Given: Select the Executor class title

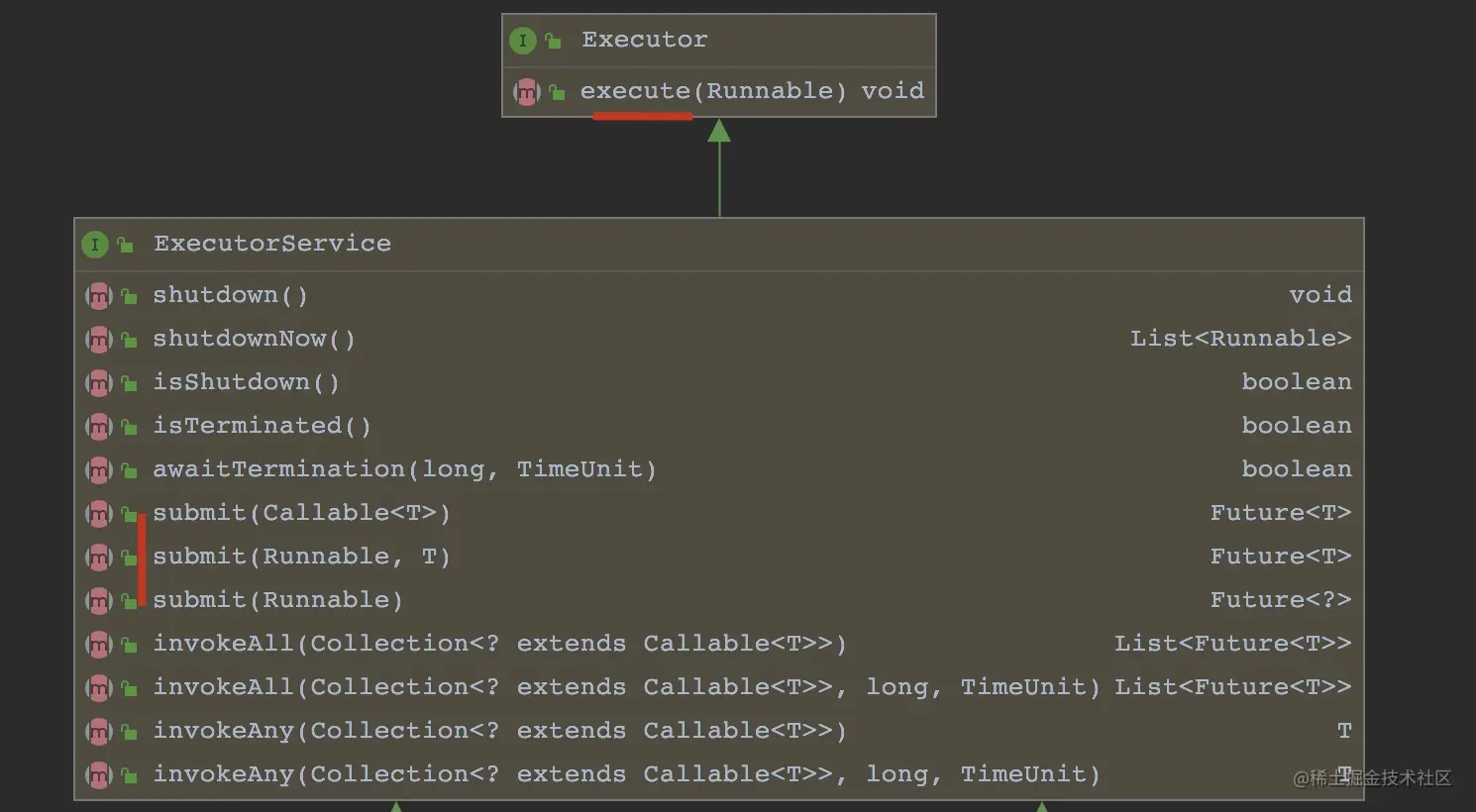Looking at the screenshot, I should tap(644, 40).
